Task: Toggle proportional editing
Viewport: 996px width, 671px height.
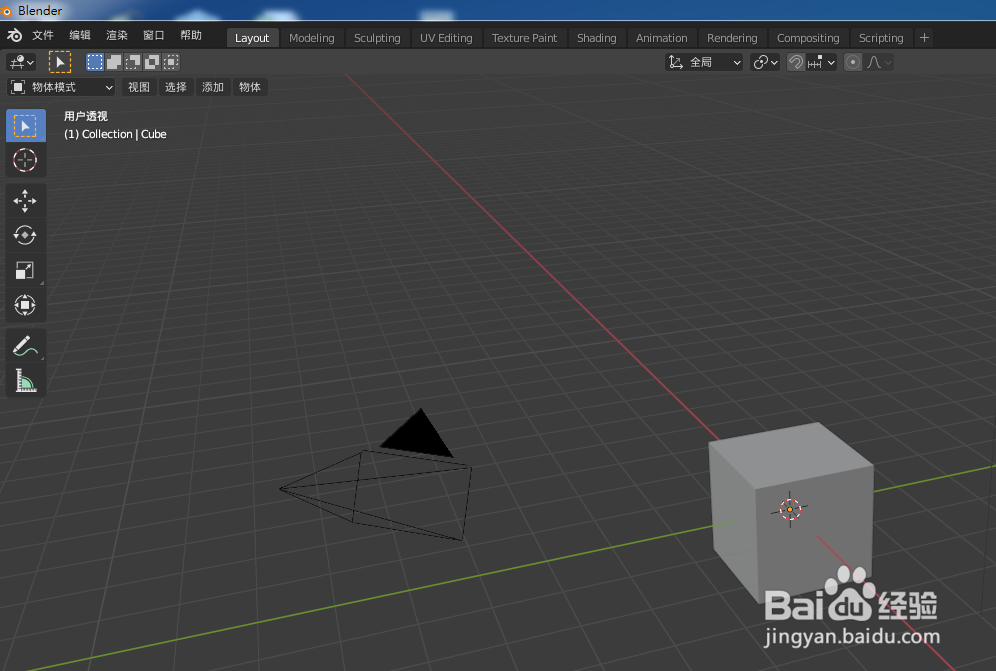Action: (853, 62)
